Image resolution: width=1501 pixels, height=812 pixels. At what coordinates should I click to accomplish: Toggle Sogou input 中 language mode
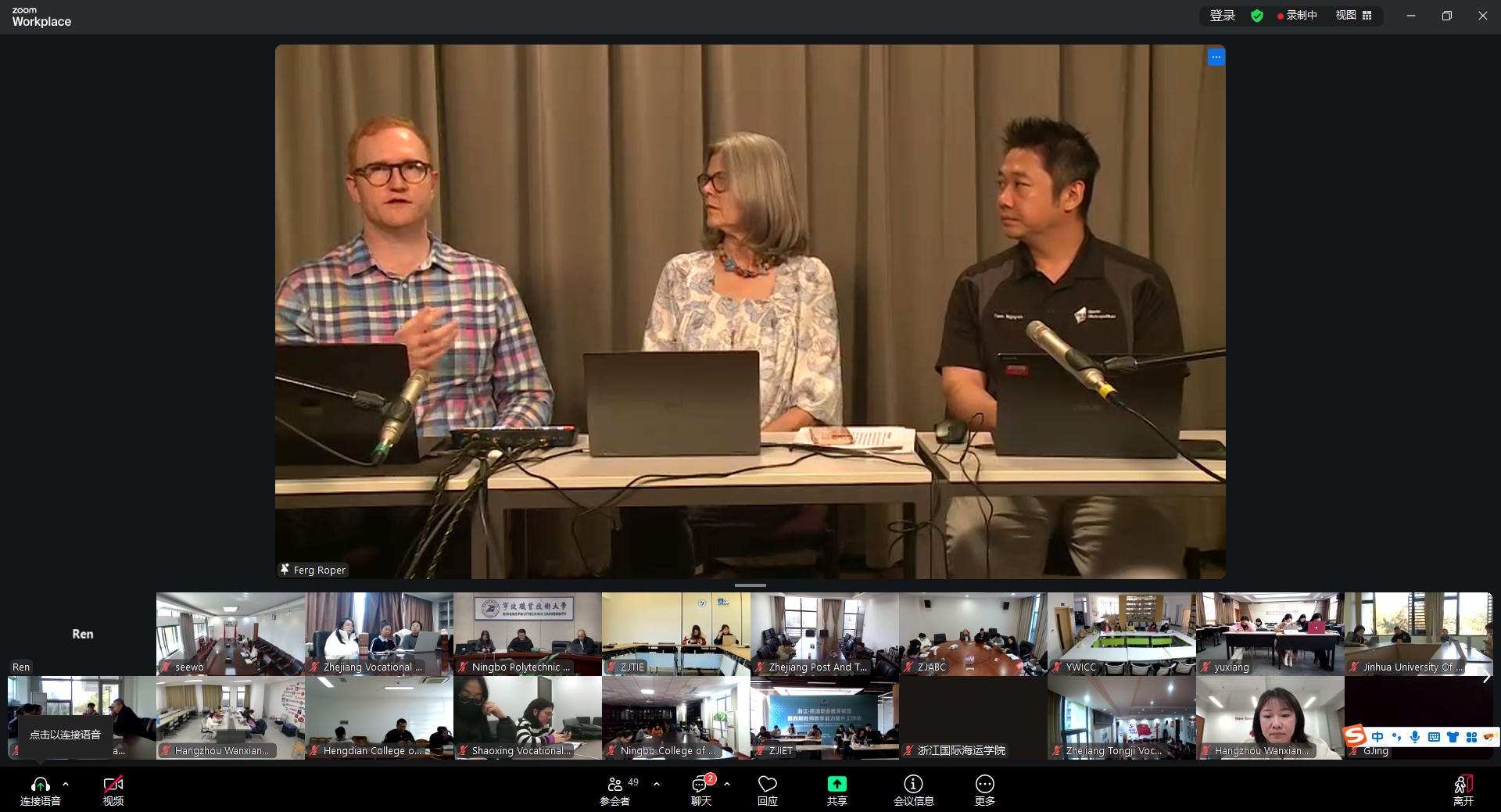click(x=1377, y=737)
